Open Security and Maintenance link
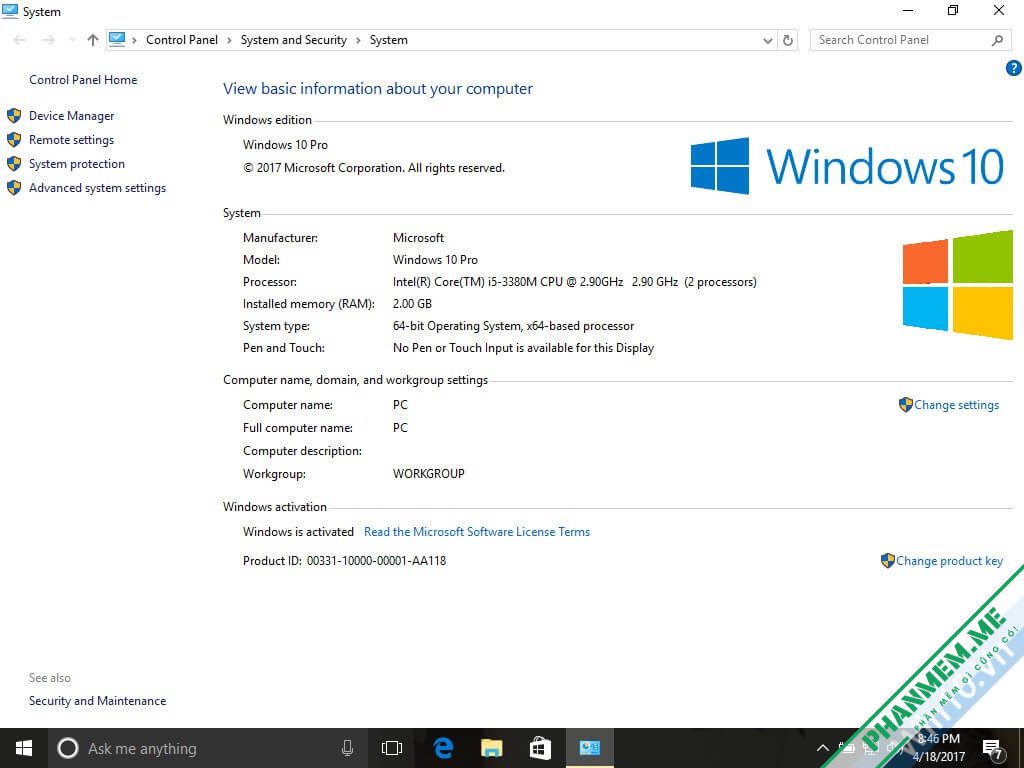 point(97,701)
